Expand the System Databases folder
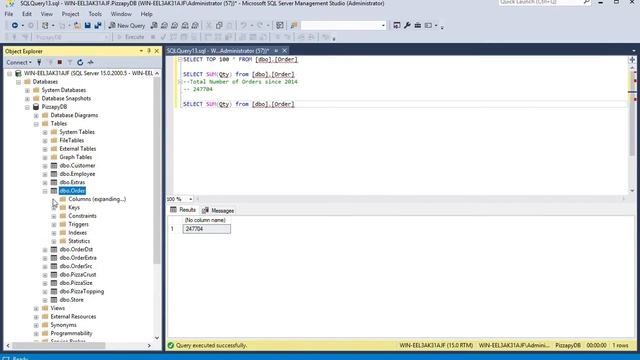This screenshot has height=360, width=640. click(x=27, y=90)
